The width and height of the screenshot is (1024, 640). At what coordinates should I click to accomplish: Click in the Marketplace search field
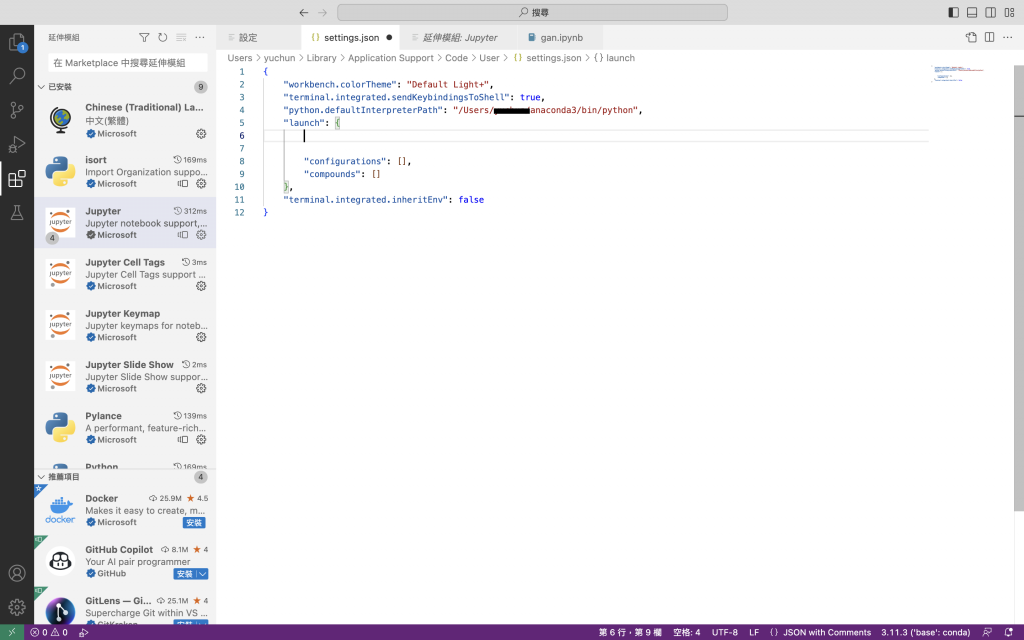coord(128,63)
